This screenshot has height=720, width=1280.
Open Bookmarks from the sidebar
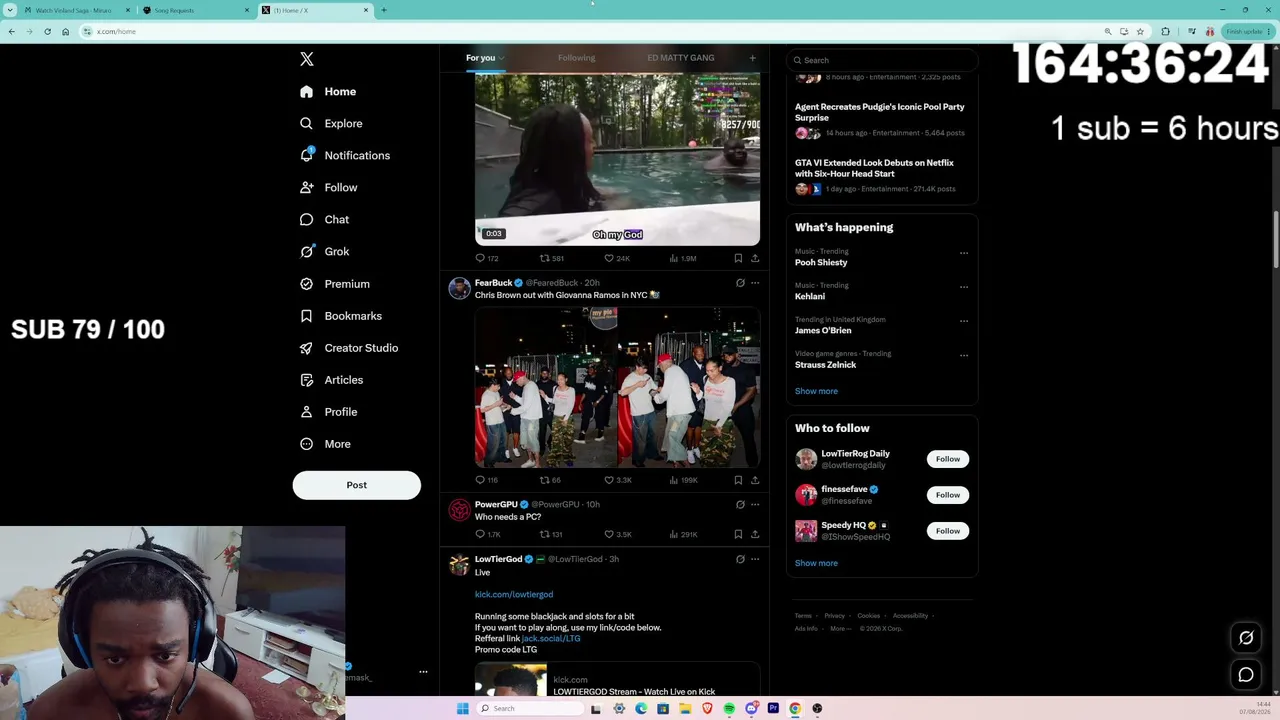click(x=341, y=316)
